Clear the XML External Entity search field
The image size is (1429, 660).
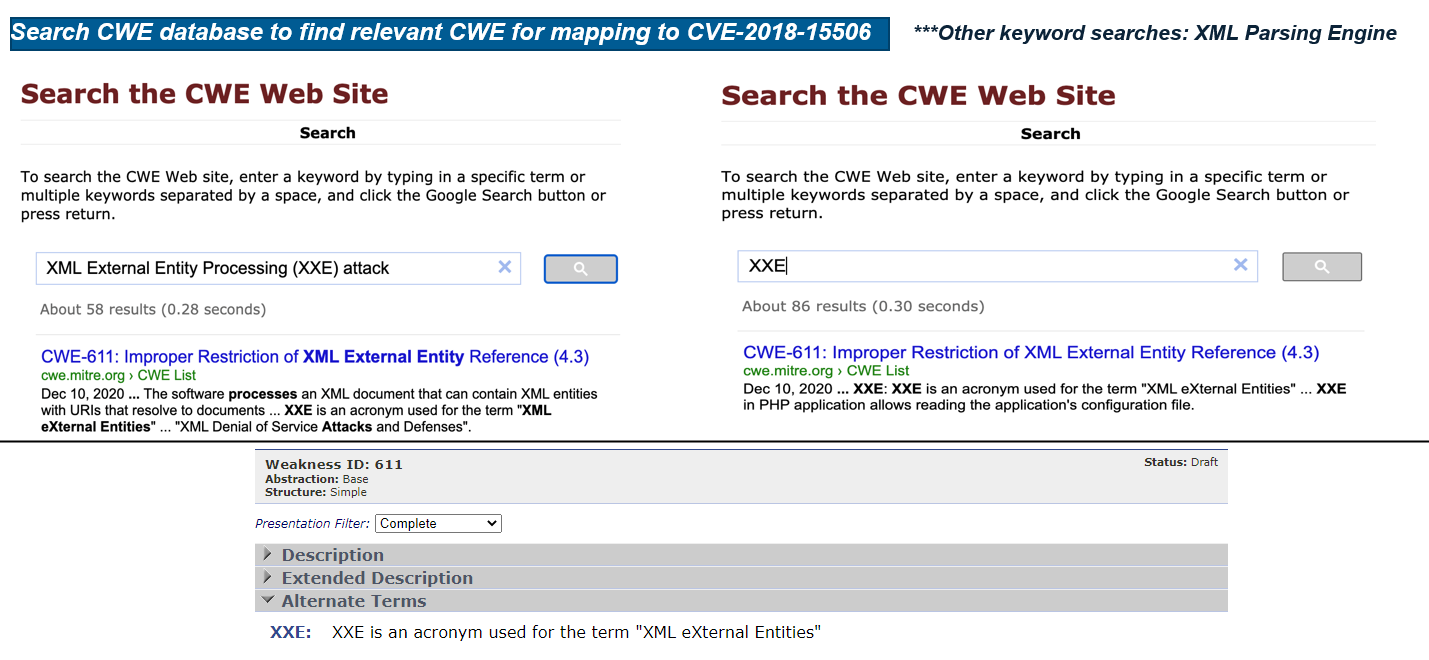pos(505,267)
